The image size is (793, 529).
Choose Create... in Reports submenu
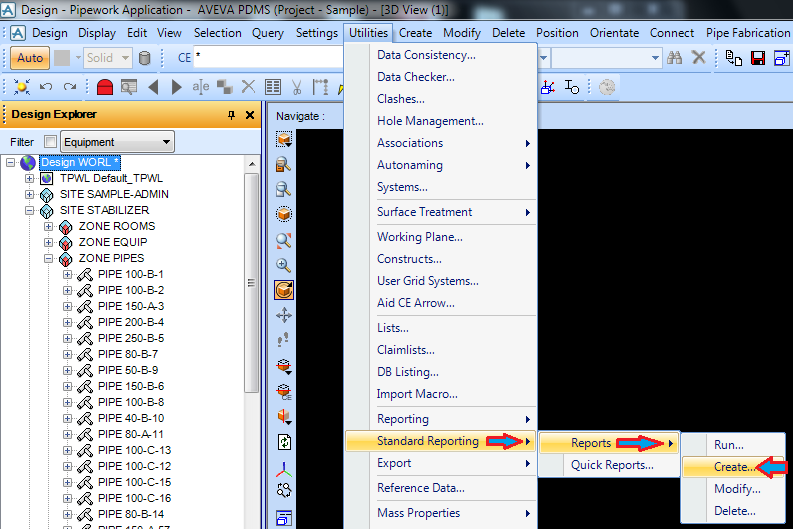(733, 467)
